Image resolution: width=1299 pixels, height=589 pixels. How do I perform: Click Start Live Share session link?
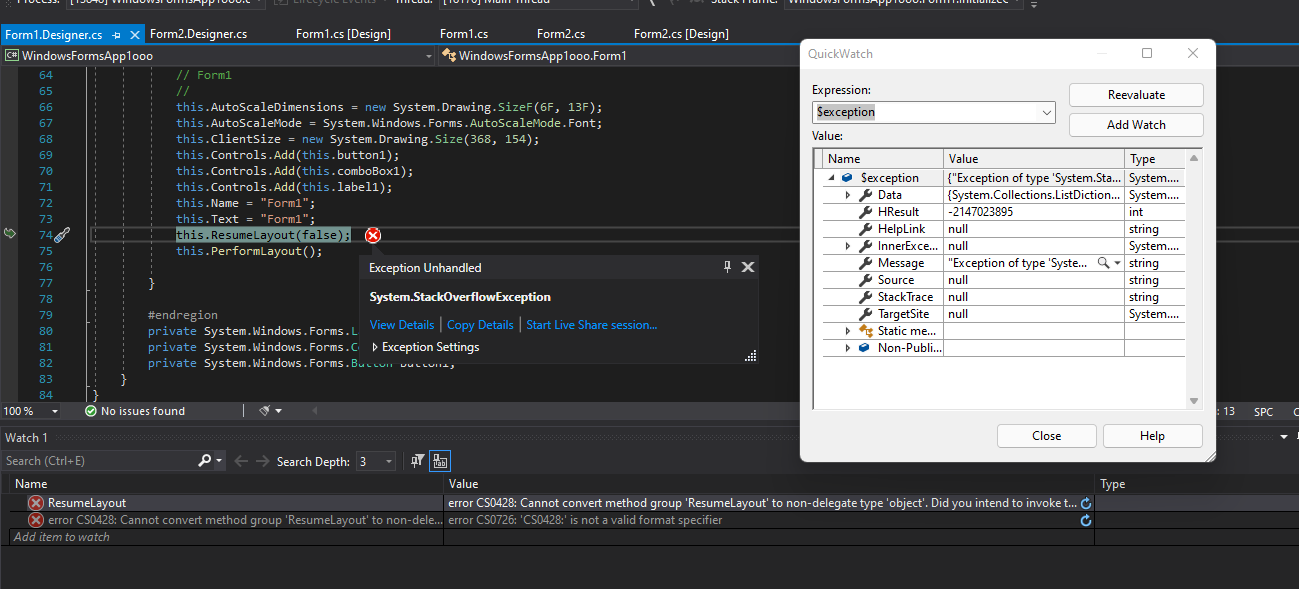point(592,325)
